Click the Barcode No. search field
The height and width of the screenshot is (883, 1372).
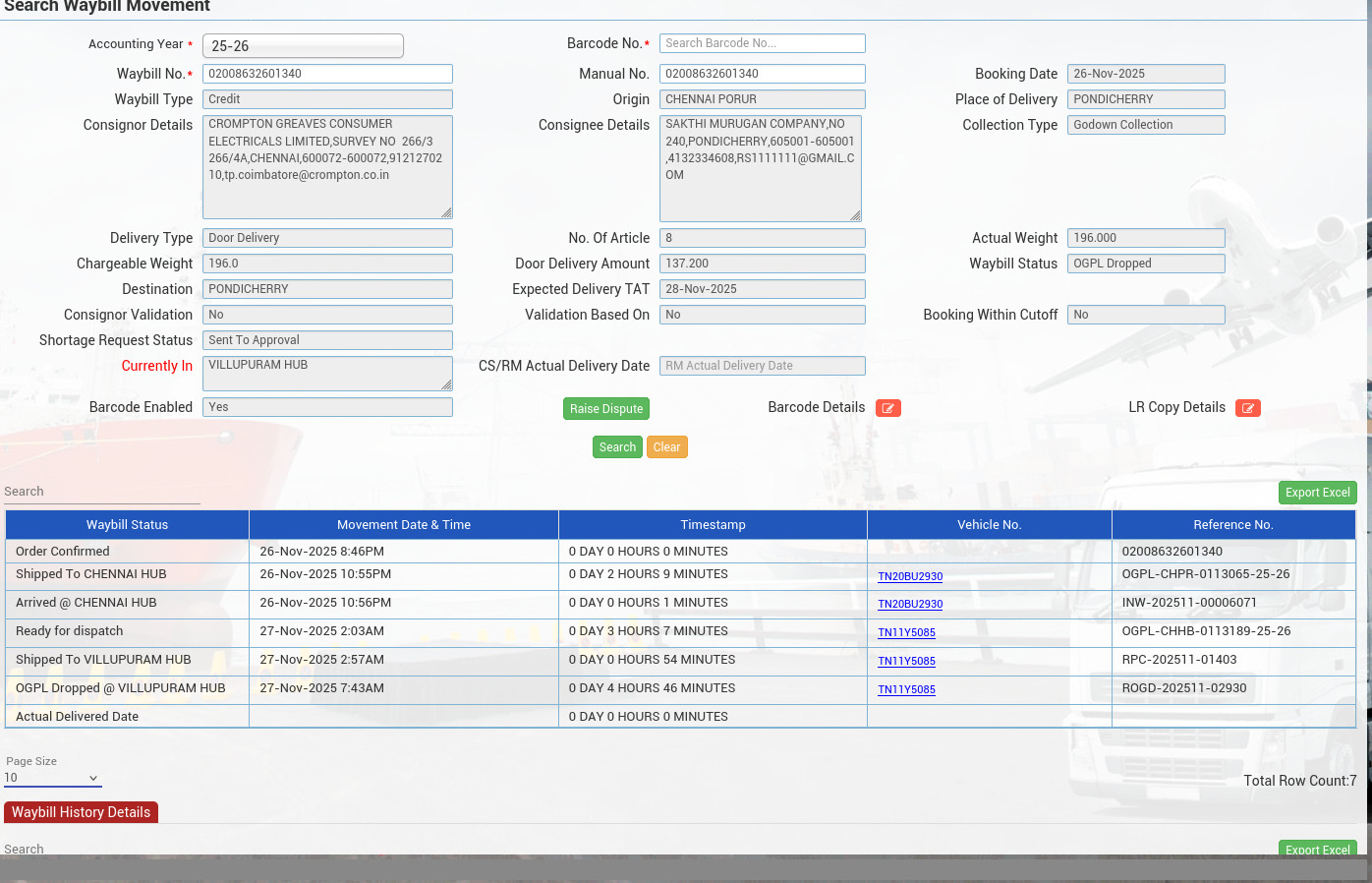[762, 43]
